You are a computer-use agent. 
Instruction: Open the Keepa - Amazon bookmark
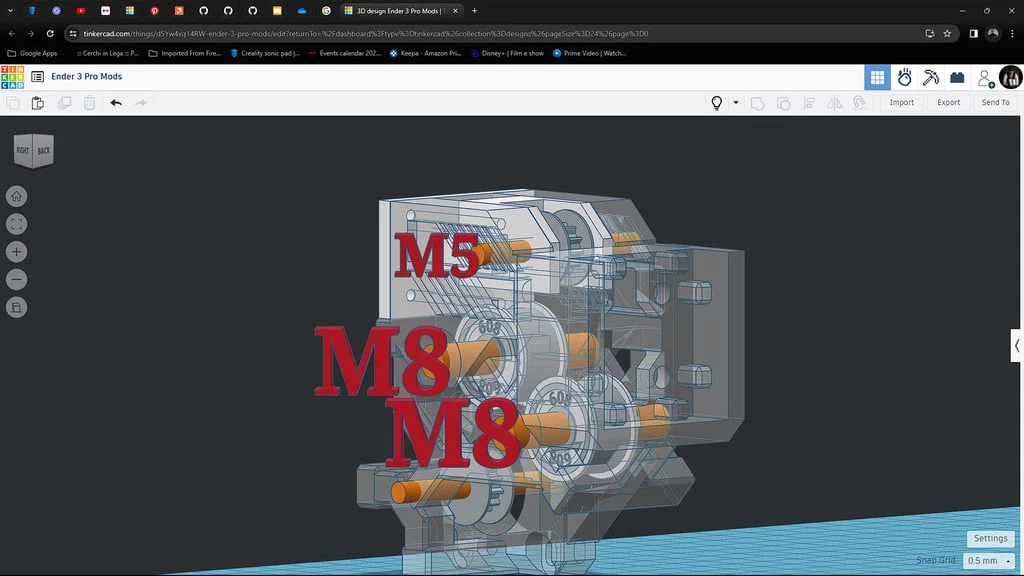coord(425,54)
